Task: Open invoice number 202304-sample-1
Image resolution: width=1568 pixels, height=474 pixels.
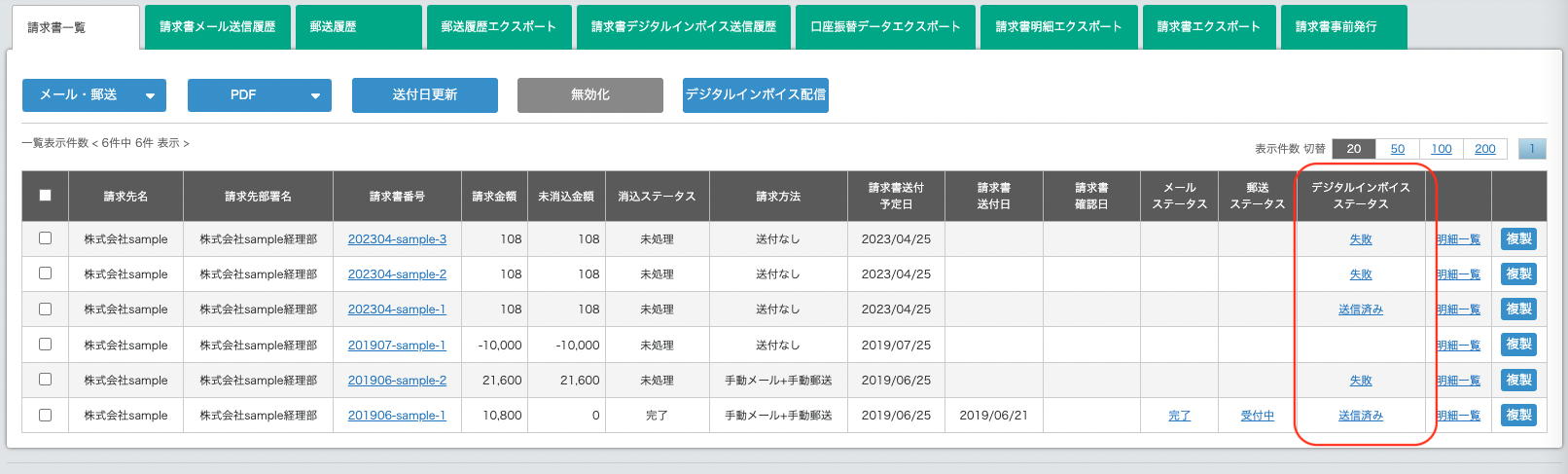Action: coord(397,310)
